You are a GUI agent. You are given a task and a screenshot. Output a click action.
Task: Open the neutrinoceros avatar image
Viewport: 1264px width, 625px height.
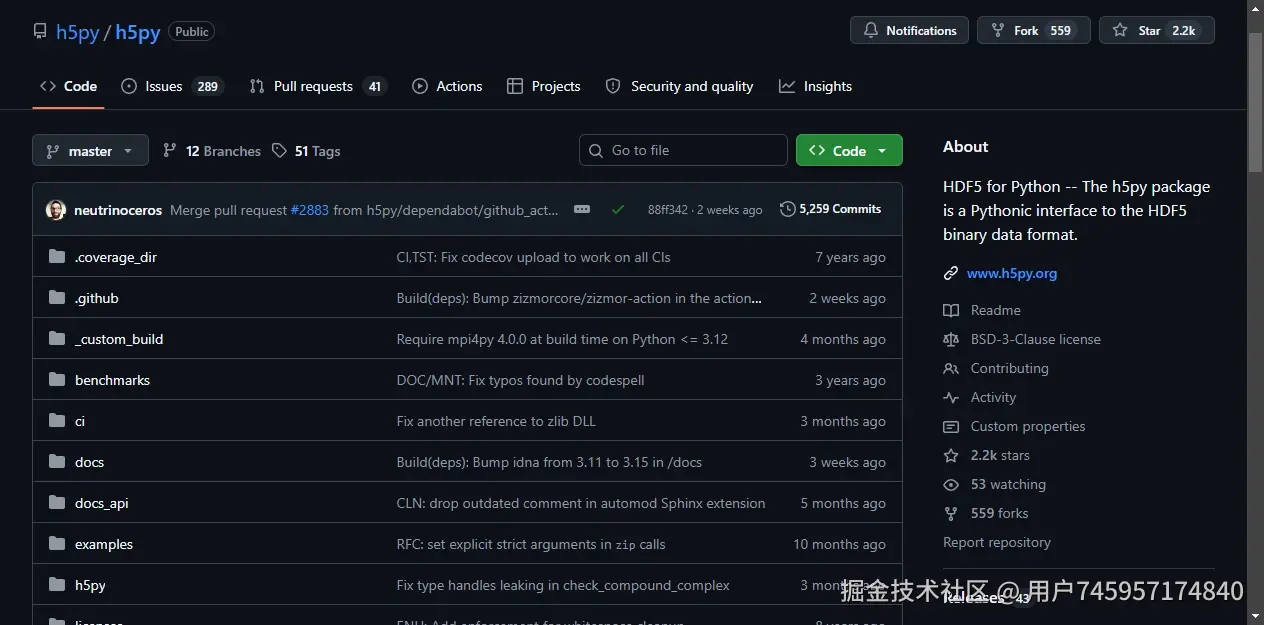(x=56, y=210)
